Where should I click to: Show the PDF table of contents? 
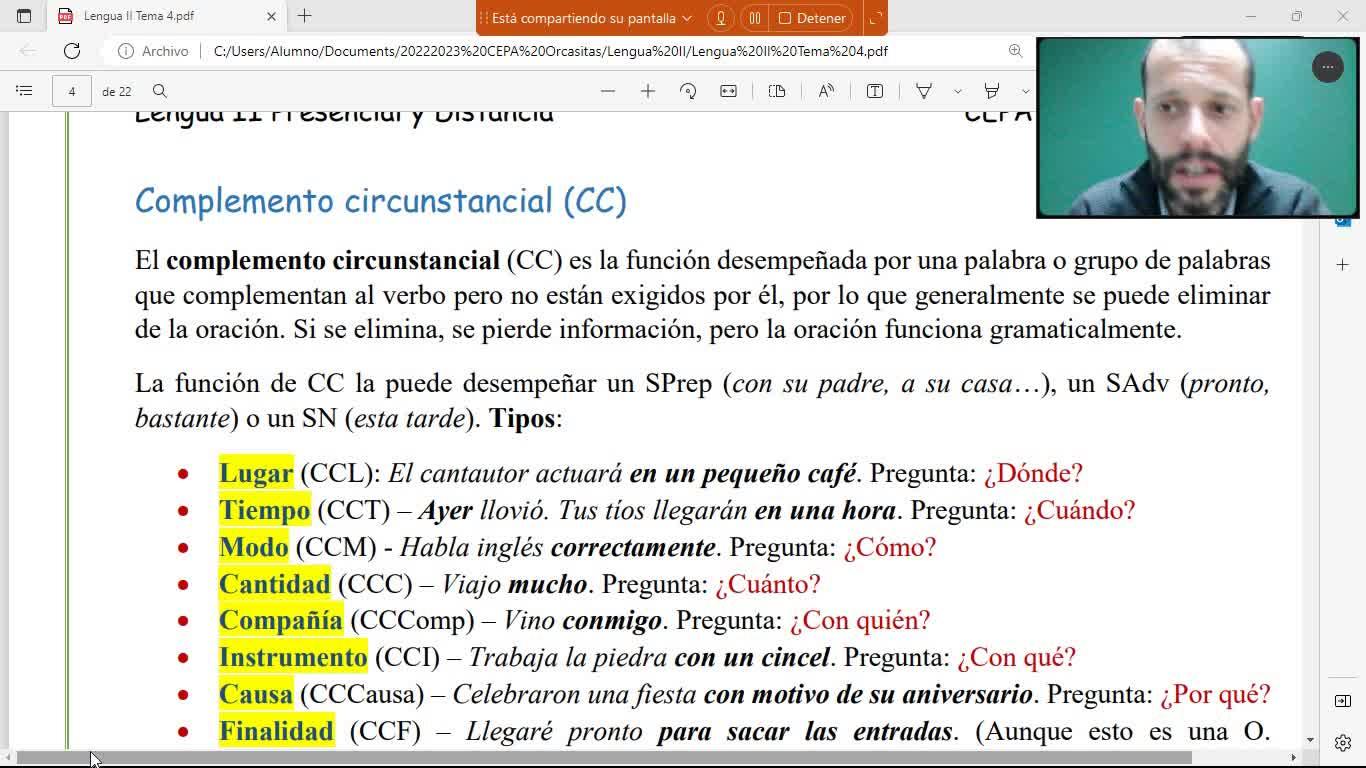point(24,91)
